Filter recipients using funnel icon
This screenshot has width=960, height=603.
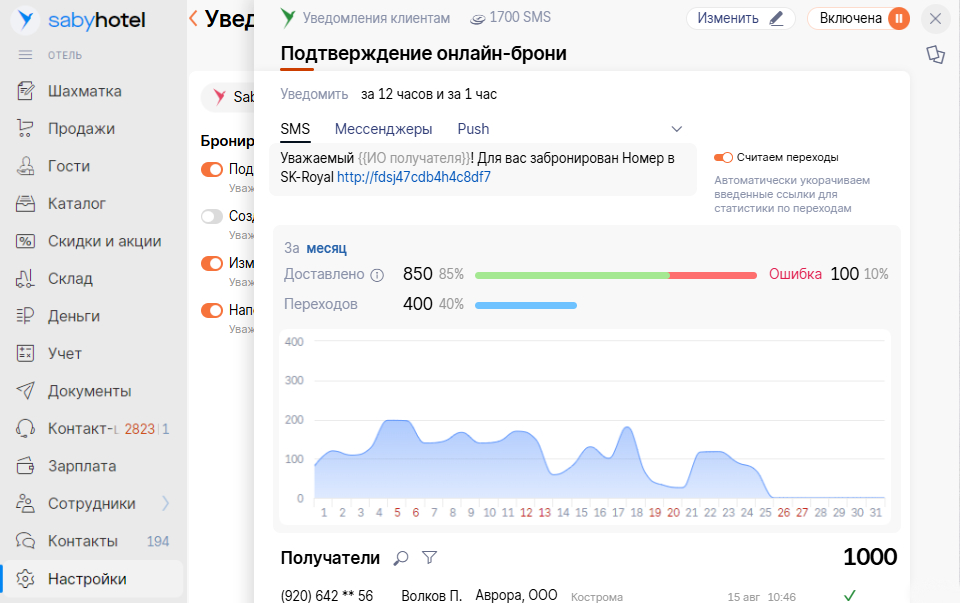429,558
